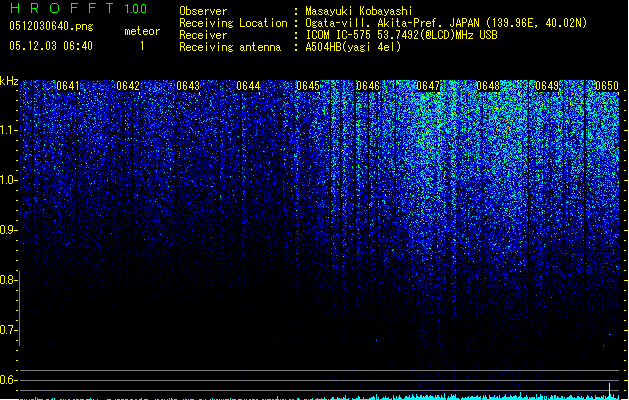Click the kHz axis unit label

click(9, 81)
